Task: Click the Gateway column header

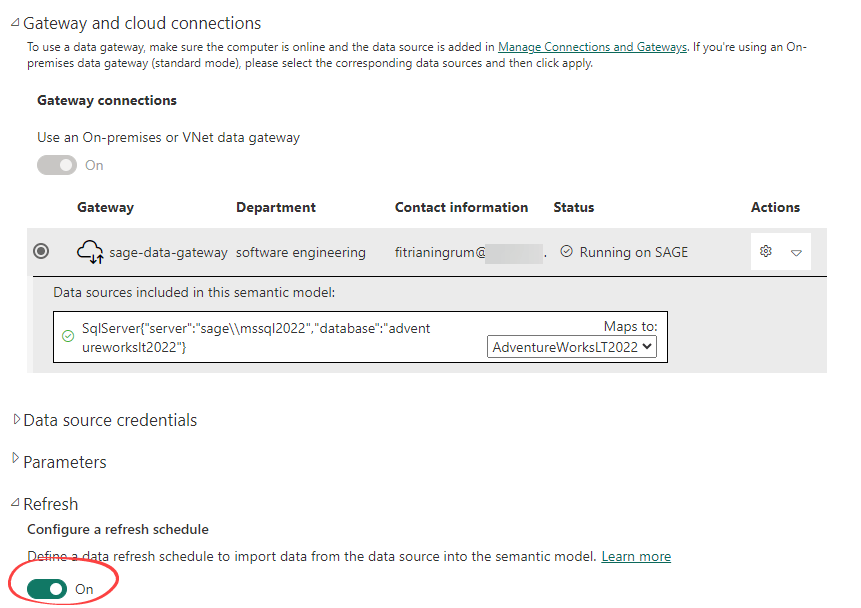Action: click(105, 208)
